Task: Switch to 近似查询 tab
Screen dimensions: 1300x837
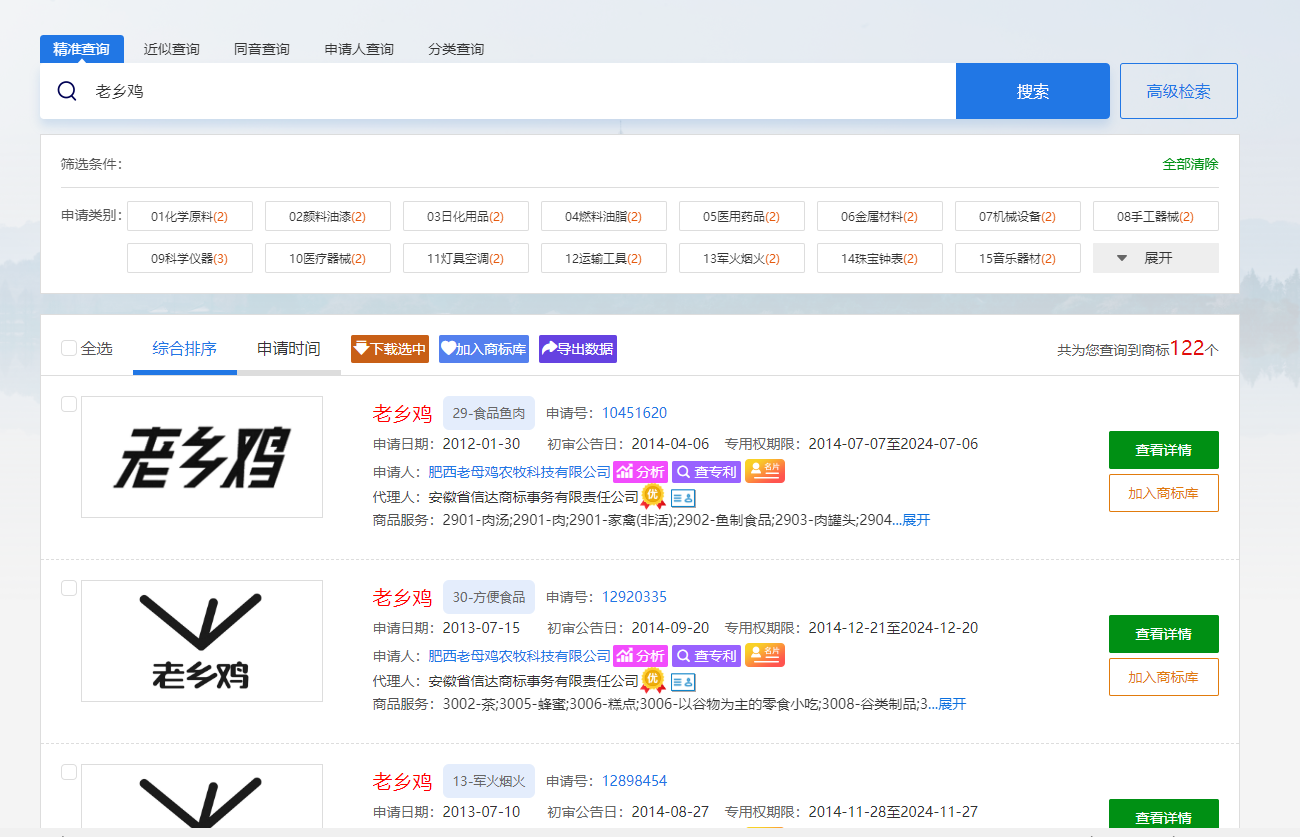Action: point(171,49)
